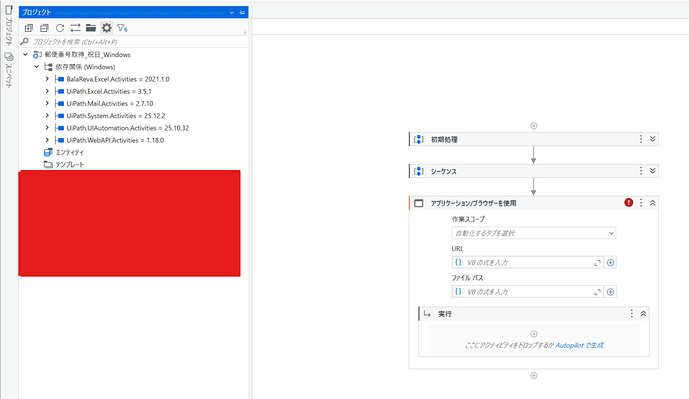Collapse the アプリケーション/ブラウザーを使用 activity
Viewport: 689px width, 399px height.
click(653, 203)
